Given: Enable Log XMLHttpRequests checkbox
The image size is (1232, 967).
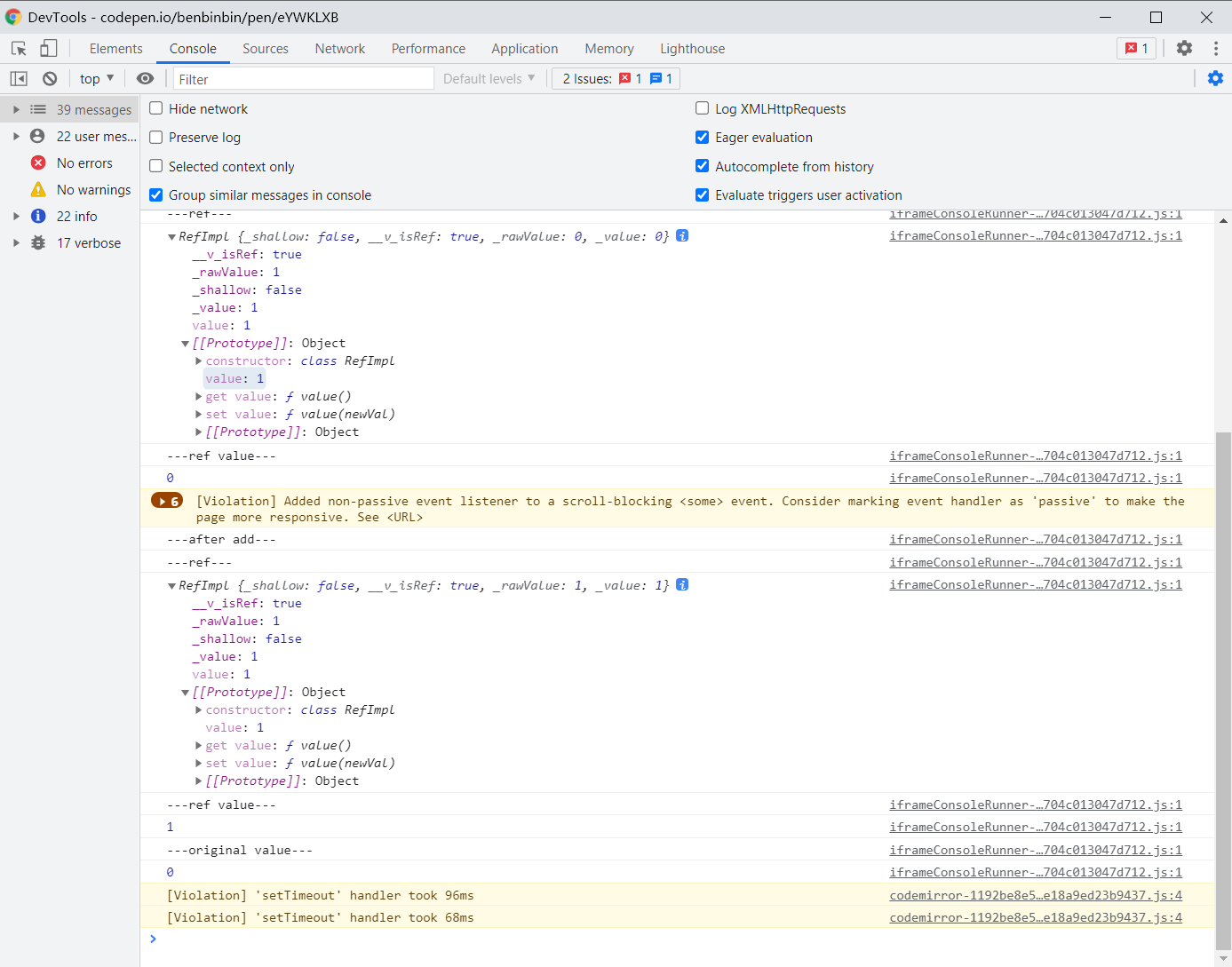Looking at the screenshot, I should pos(703,108).
